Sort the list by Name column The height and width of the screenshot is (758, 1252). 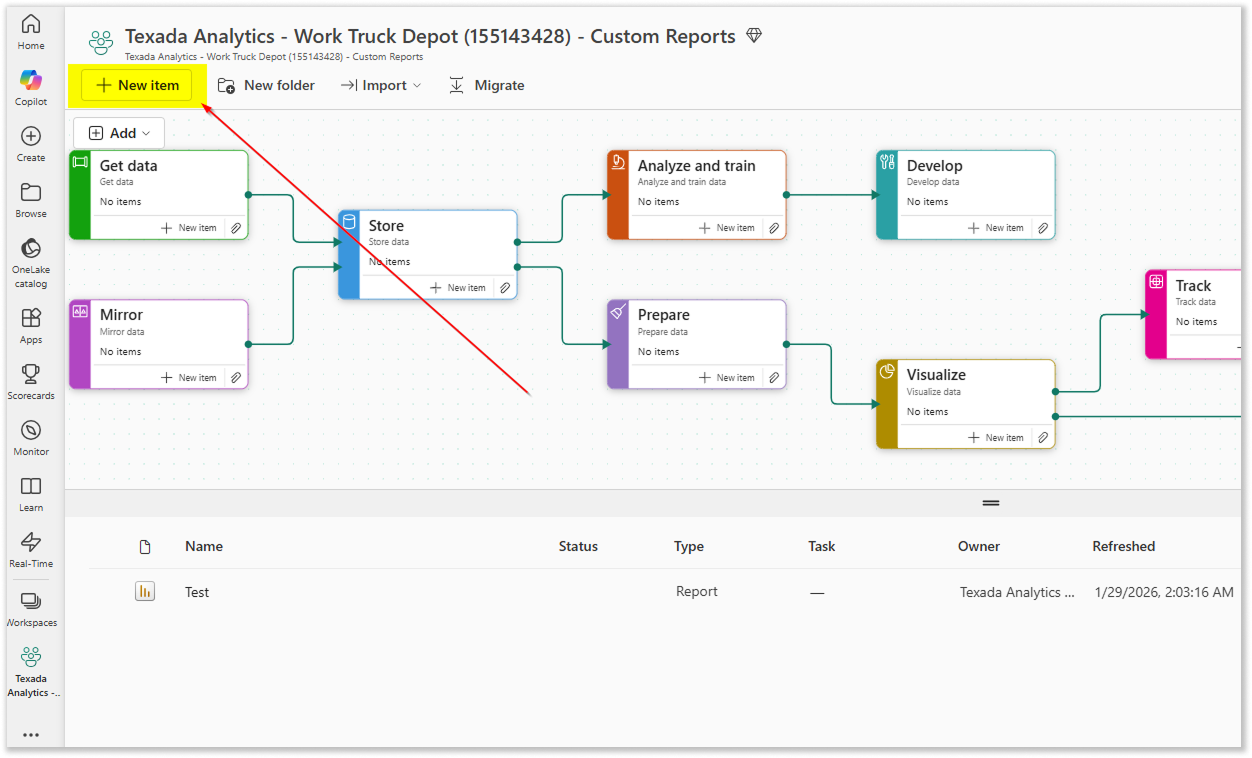click(204, 547)
